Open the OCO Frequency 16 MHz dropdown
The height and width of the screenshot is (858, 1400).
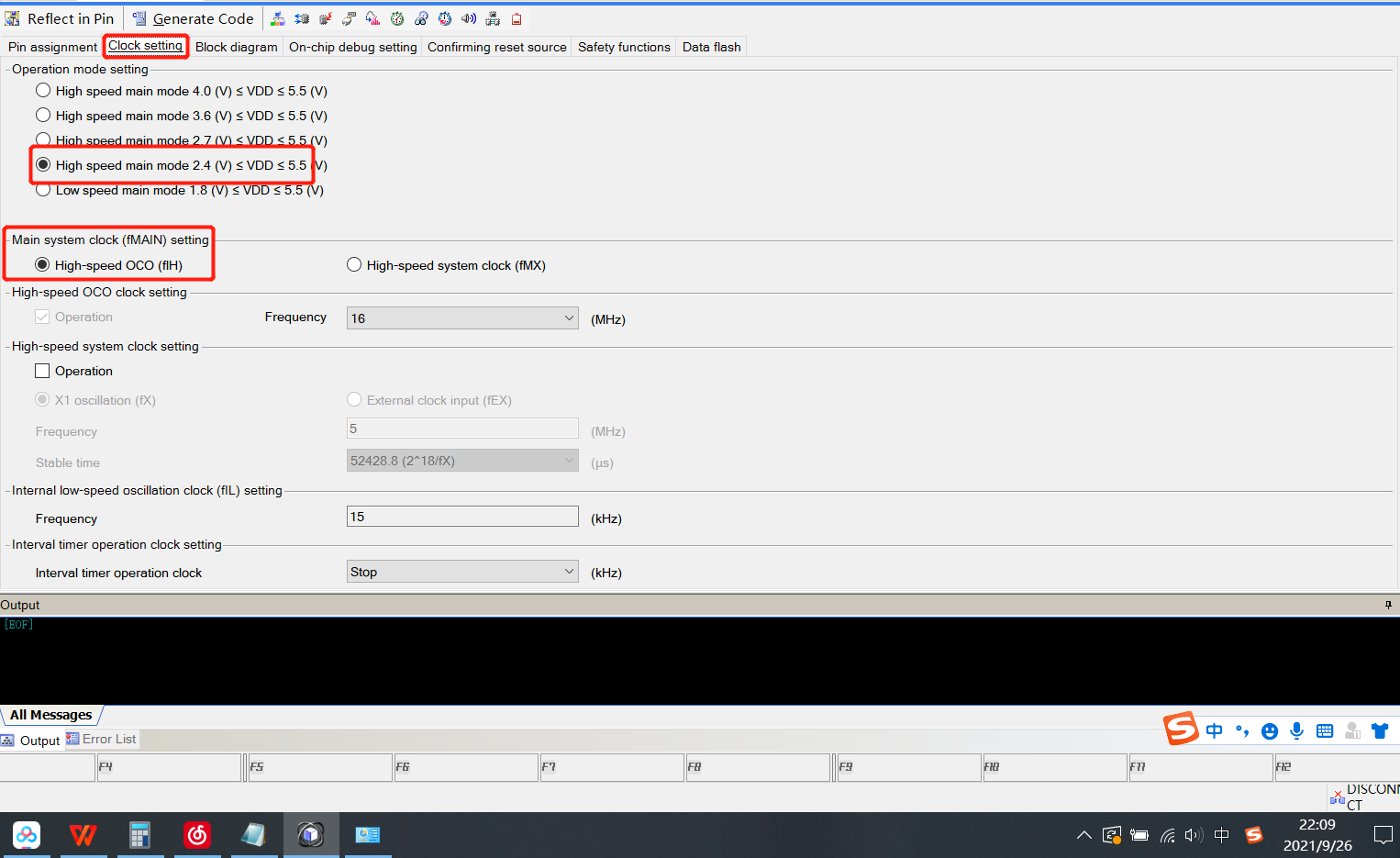[x=462, y=318]
